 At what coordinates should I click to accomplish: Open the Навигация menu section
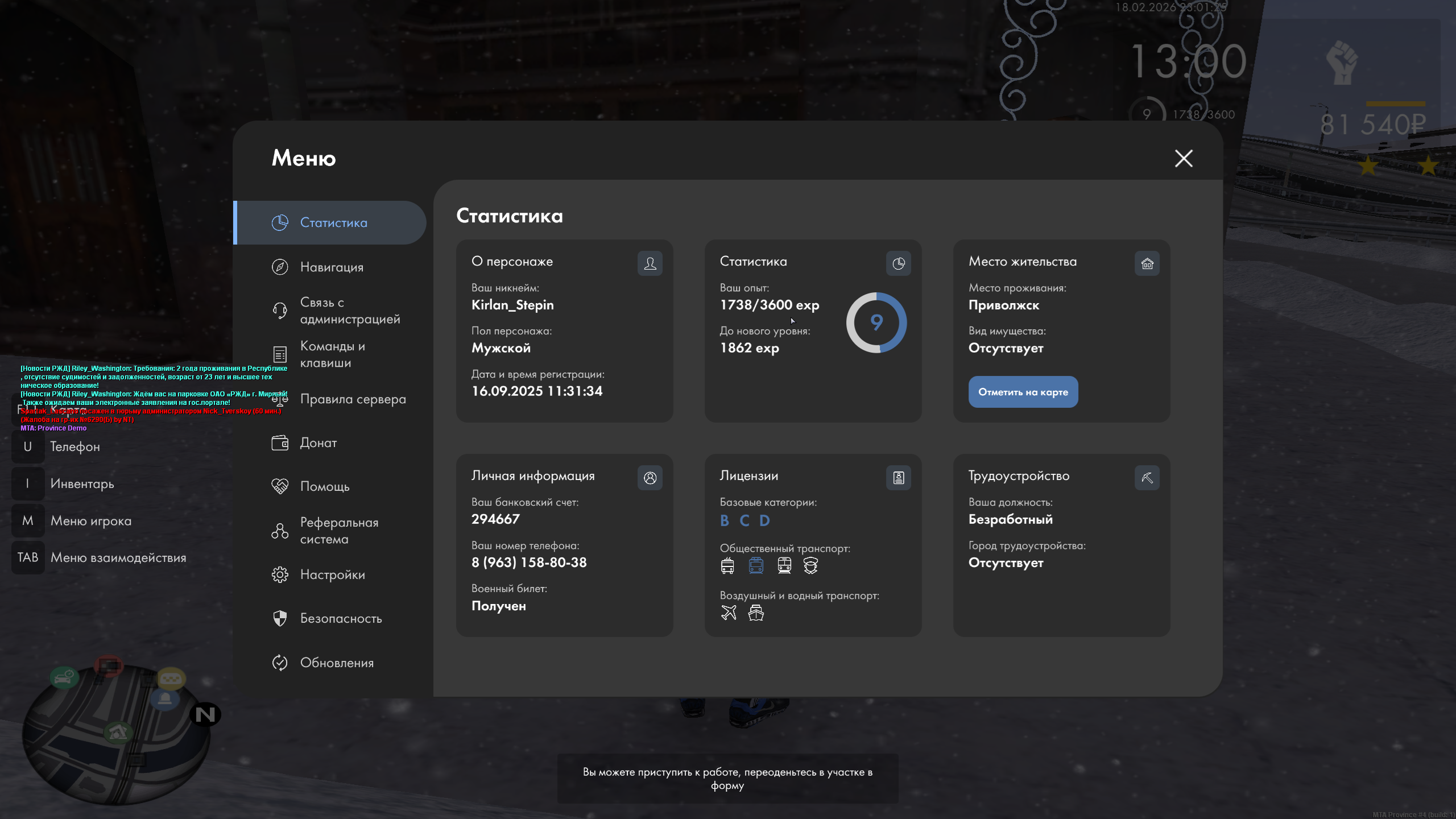[x=332, y=267]
